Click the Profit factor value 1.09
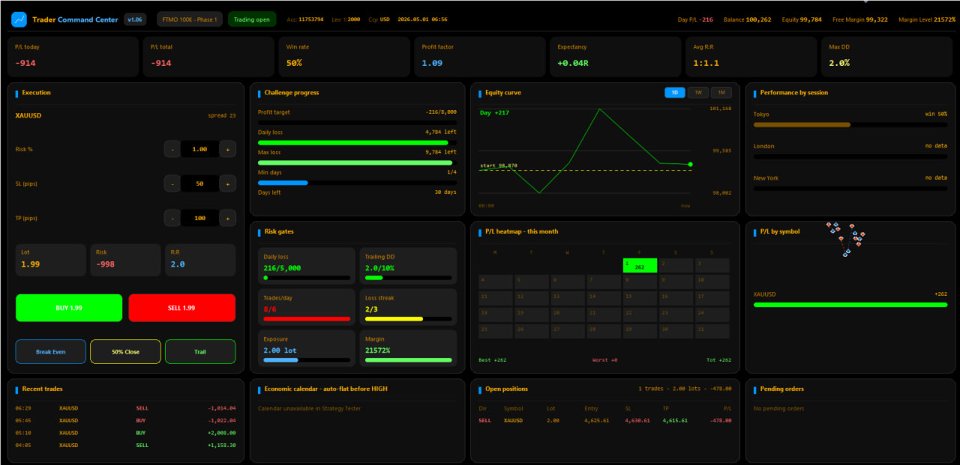Image resolution: width=960 pixels, height=465 pixels. coord(431,62)
